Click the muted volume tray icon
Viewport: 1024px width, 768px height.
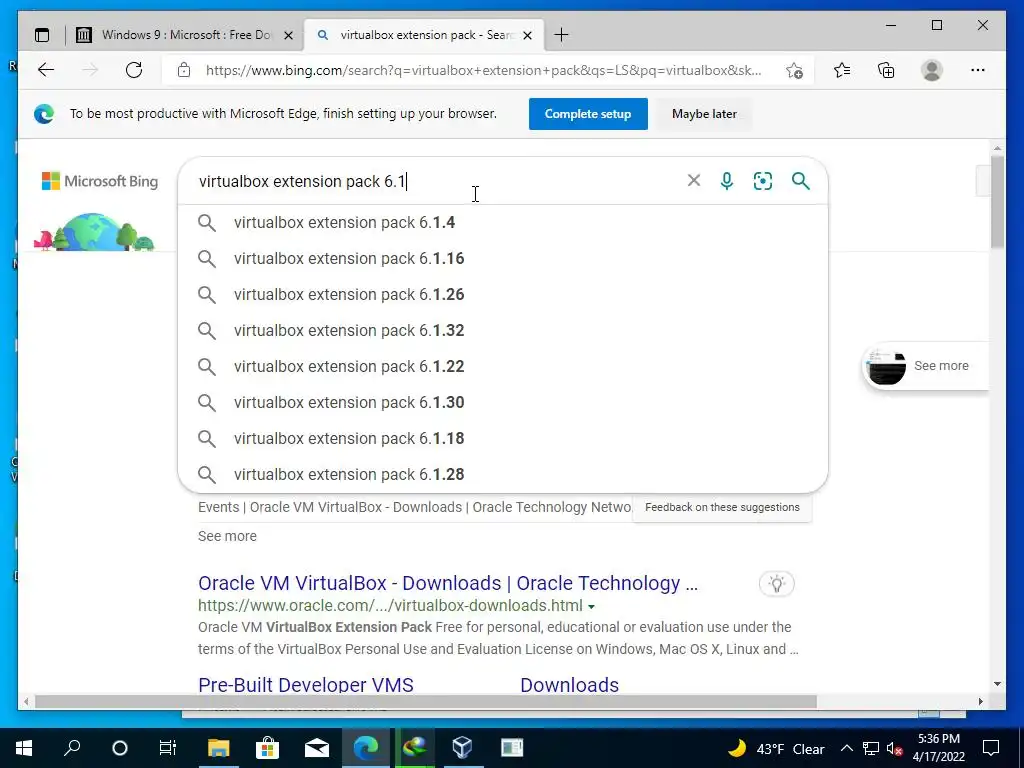point(895,748)
